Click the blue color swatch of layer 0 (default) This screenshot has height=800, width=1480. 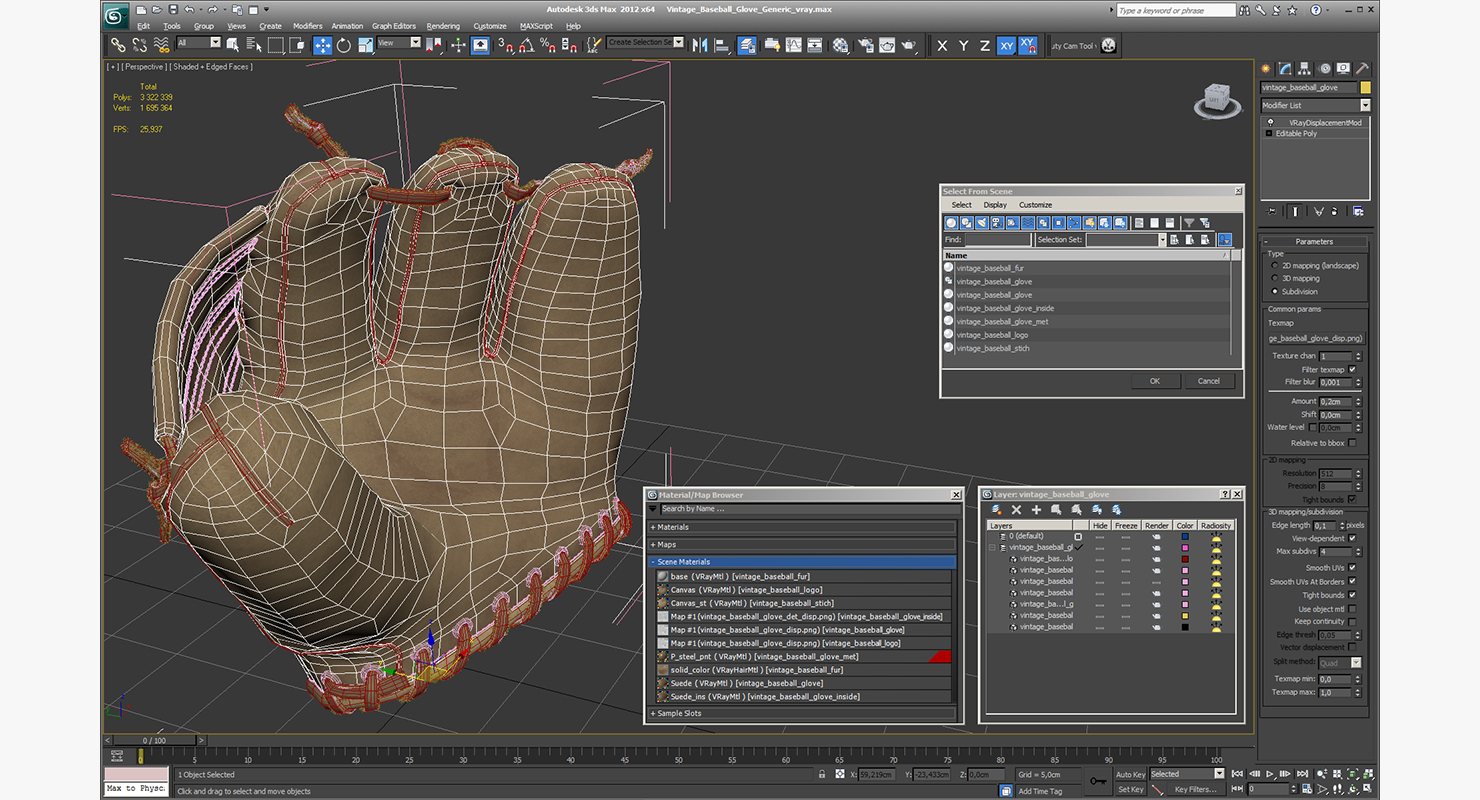coord(1184,536)
